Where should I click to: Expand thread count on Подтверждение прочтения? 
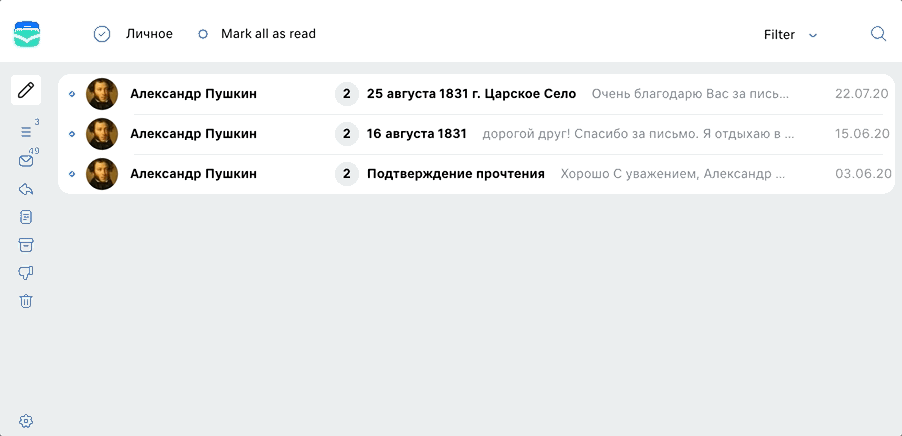[x=347, y=174]
